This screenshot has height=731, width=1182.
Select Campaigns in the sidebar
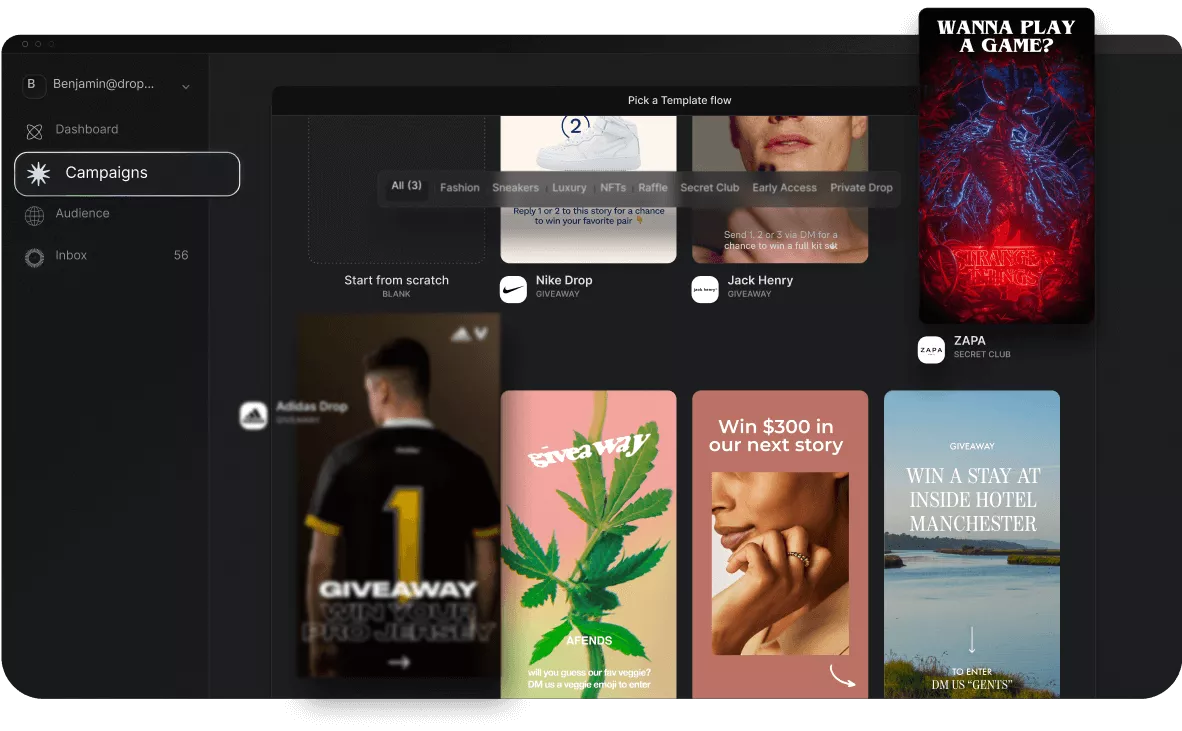[127, 174]
